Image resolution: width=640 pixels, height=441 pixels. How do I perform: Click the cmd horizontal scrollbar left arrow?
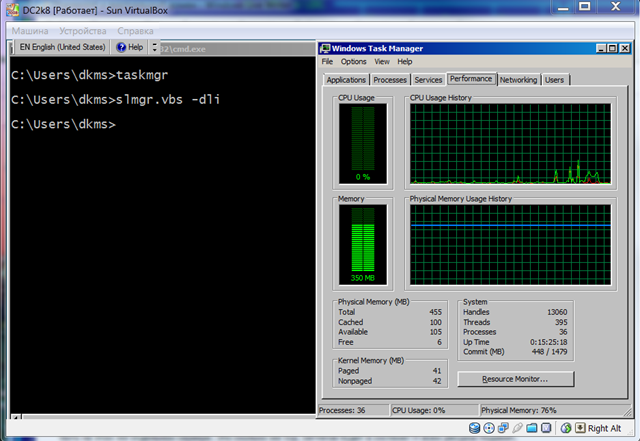pyautogui.click(x=16, y=417)
